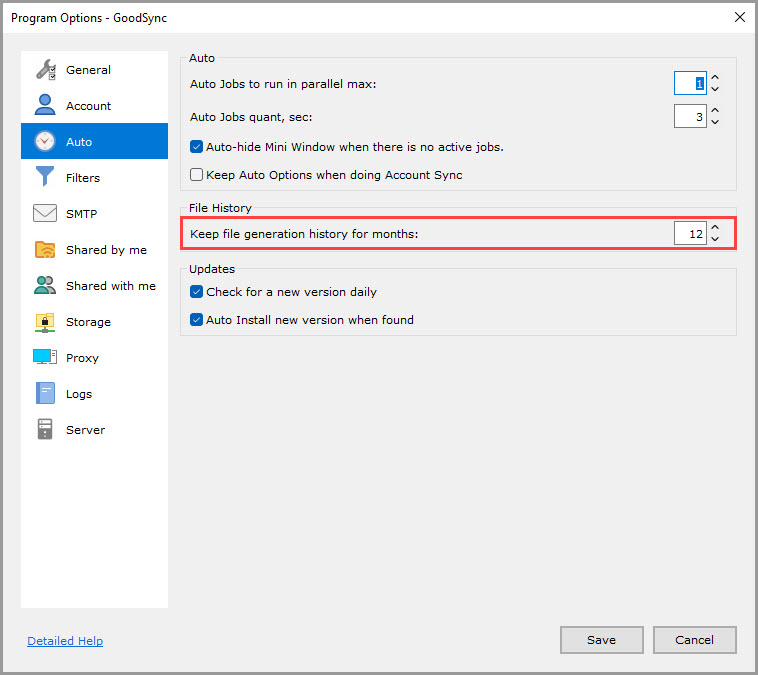The width and height of the screenshot is (758, 675).
Task: Decrease Auto Jobs quant seconds
Action: tap(715, 122)
